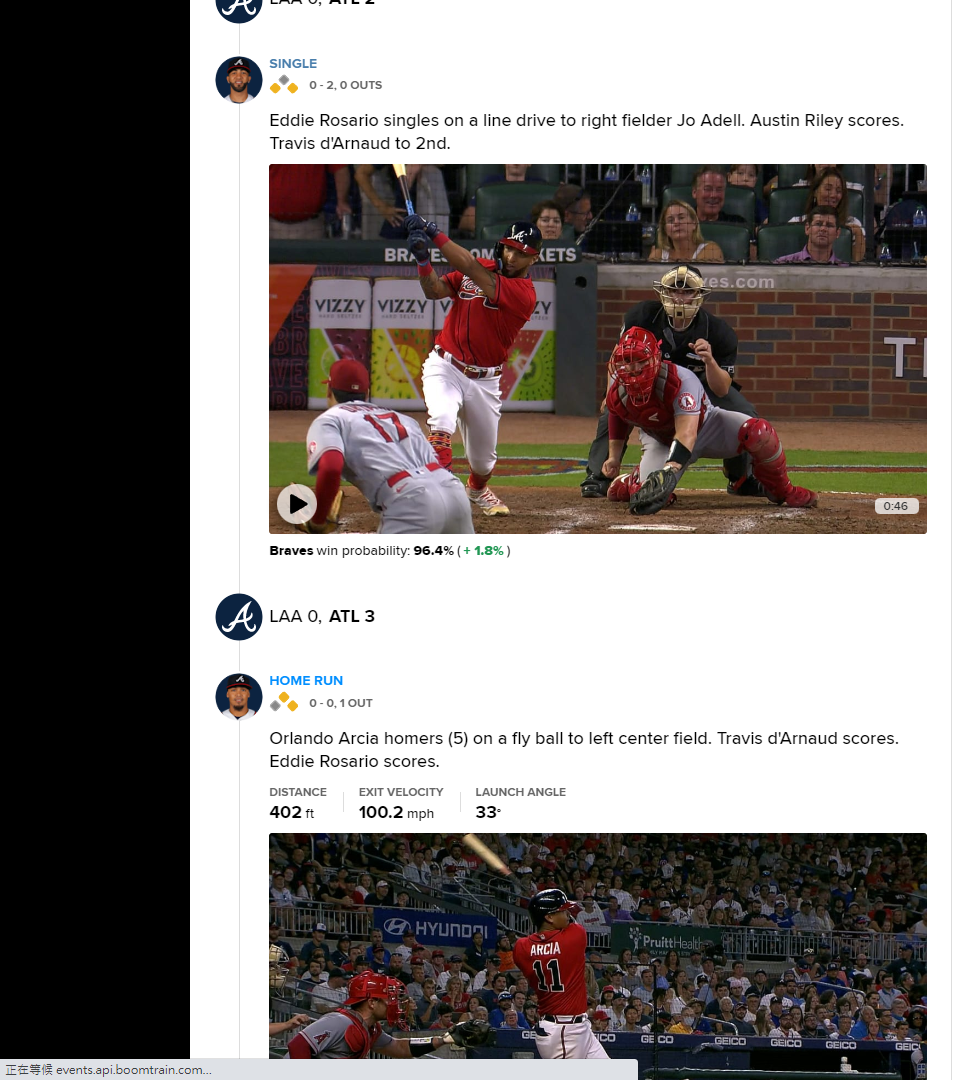The image size is (960, 1080).
Task: Open the HOME RUN play label
Action: [306, 681]
